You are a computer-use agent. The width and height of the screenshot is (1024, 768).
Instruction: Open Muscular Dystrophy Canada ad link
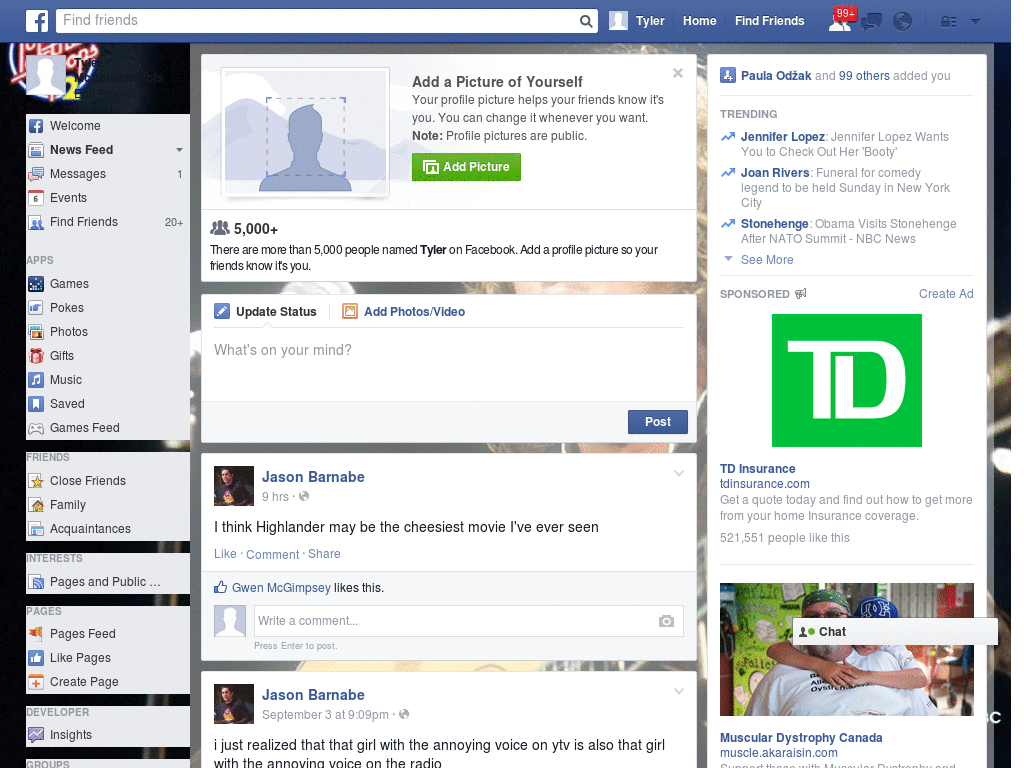click(x=801, y=738)
